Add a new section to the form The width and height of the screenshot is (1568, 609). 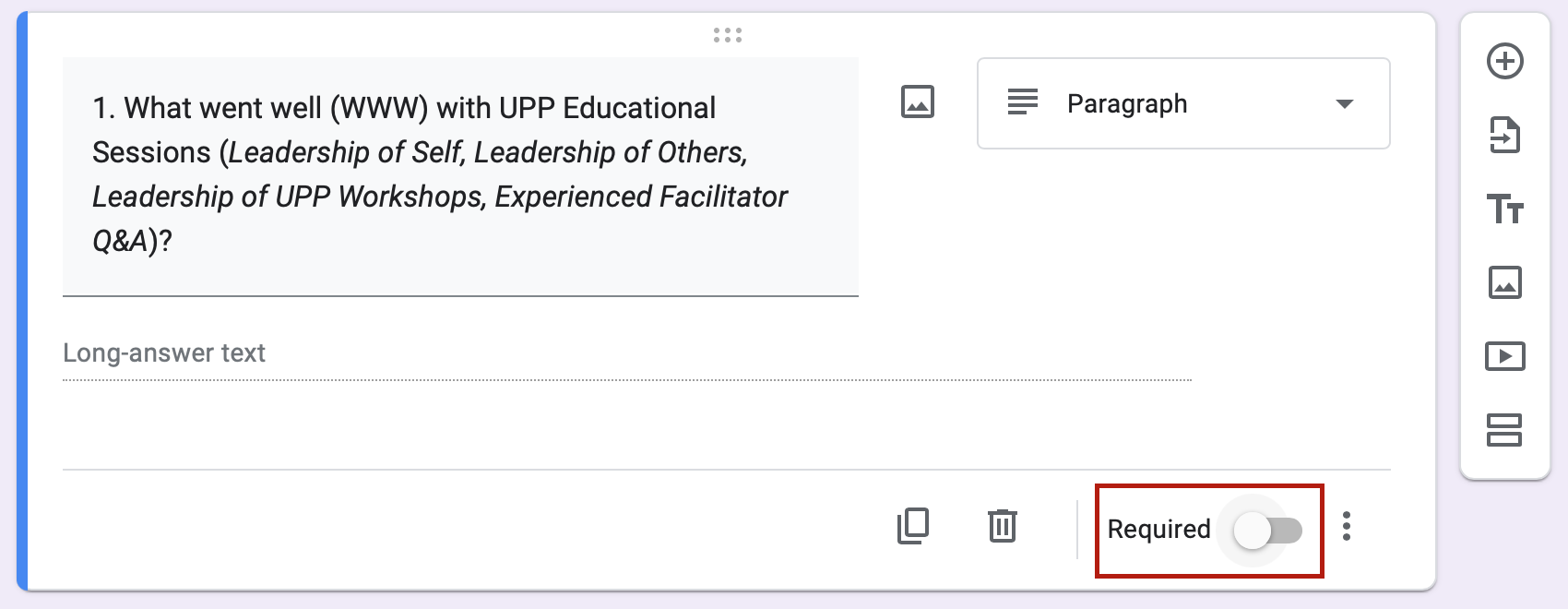point(1504,430)
